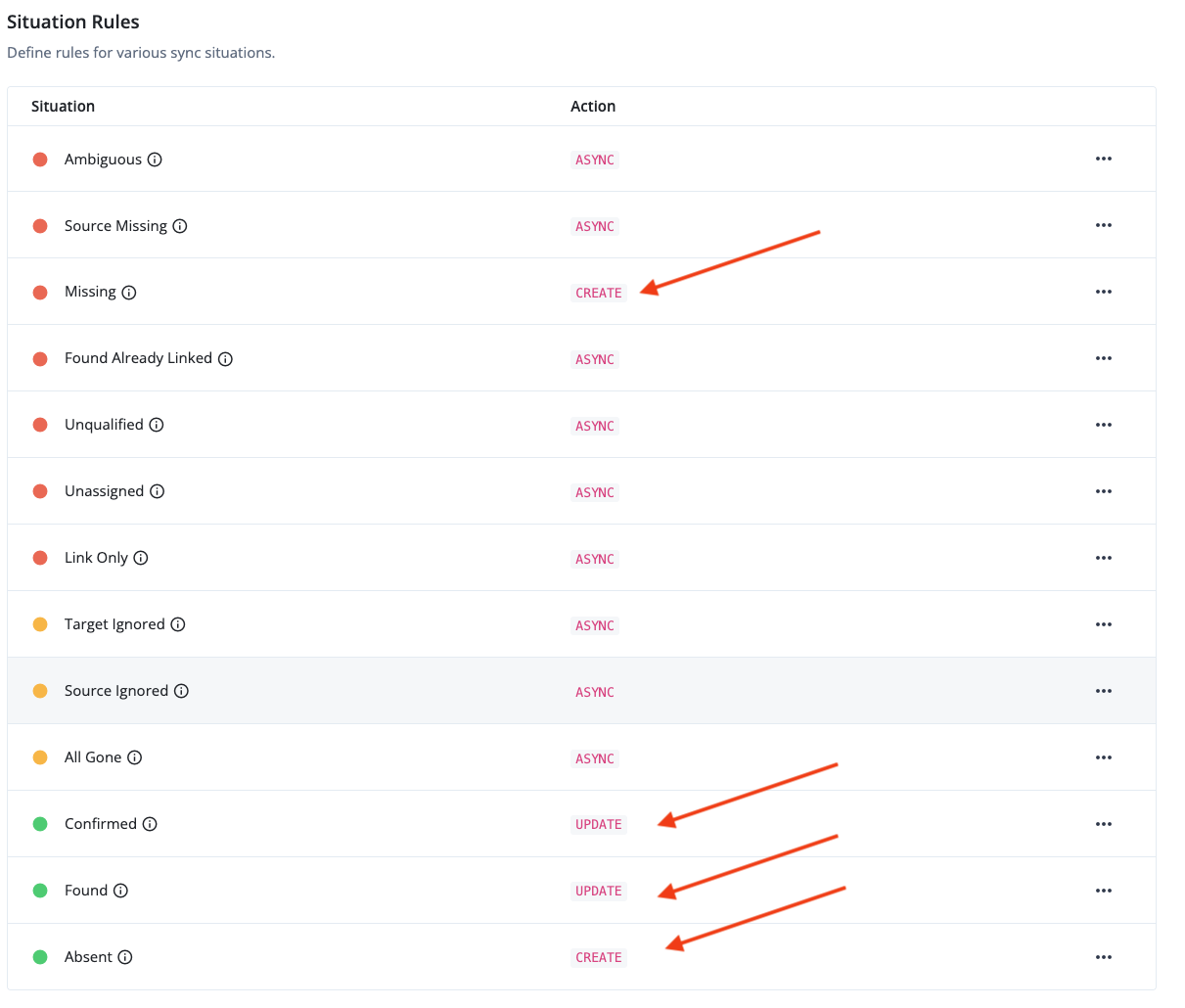Open the three-dot menu for Ambiguous row
Image resolution: width=1185 pixels, height=1008 pixels.
[x=1104, y=159]
